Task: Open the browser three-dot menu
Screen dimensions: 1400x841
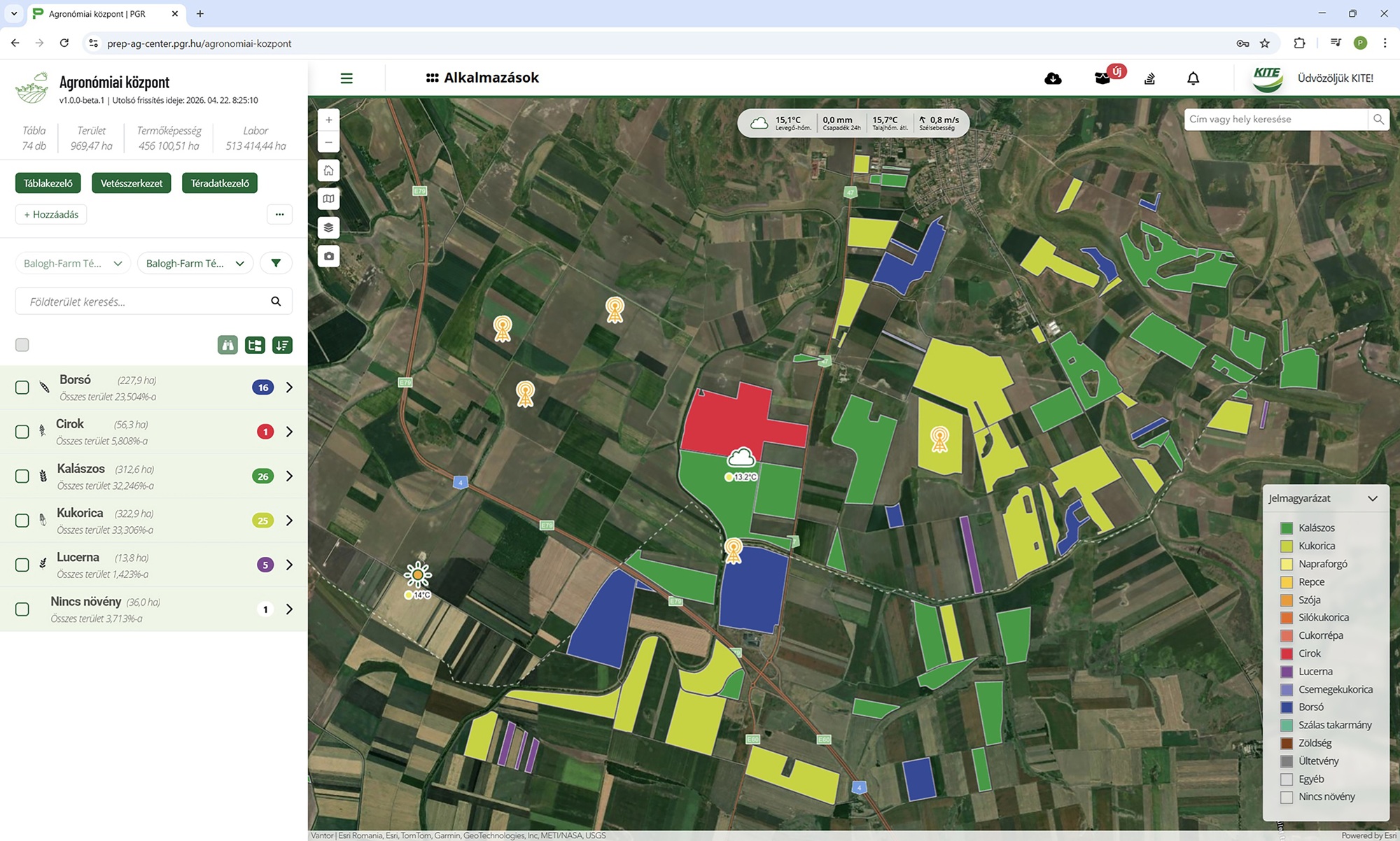Action: [x=1385, y=43]
